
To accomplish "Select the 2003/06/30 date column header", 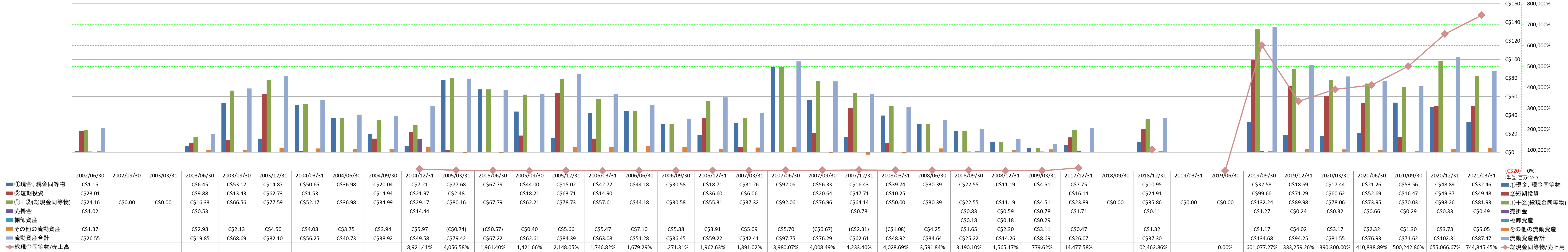I will click(x=200, y=176).
